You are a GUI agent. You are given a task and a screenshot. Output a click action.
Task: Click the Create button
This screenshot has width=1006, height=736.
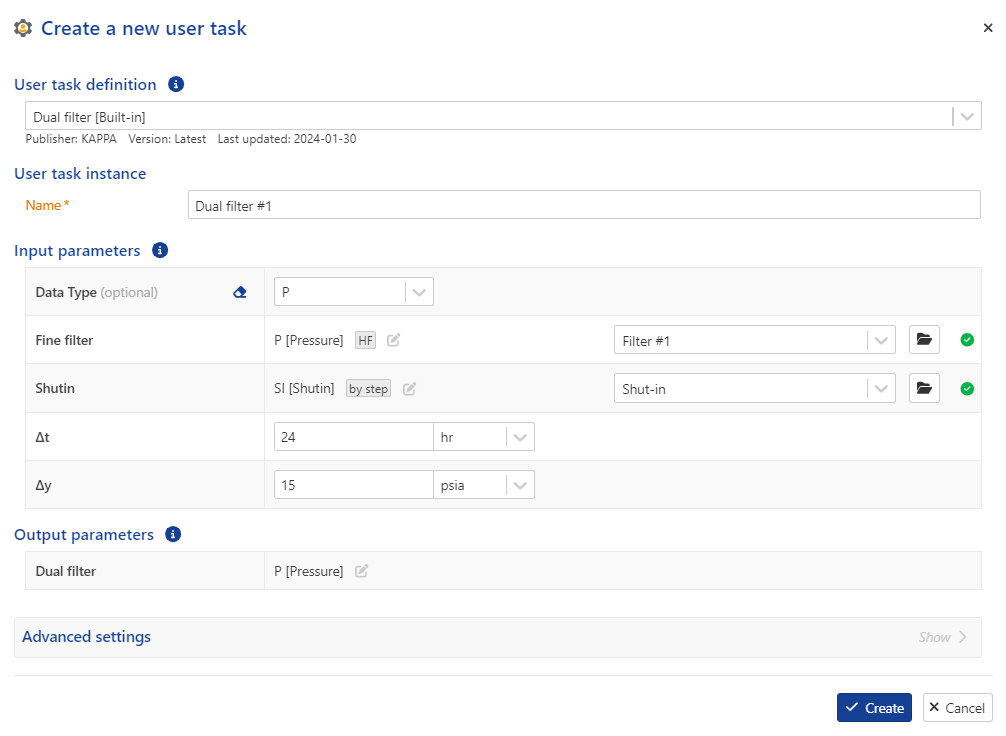874,707
